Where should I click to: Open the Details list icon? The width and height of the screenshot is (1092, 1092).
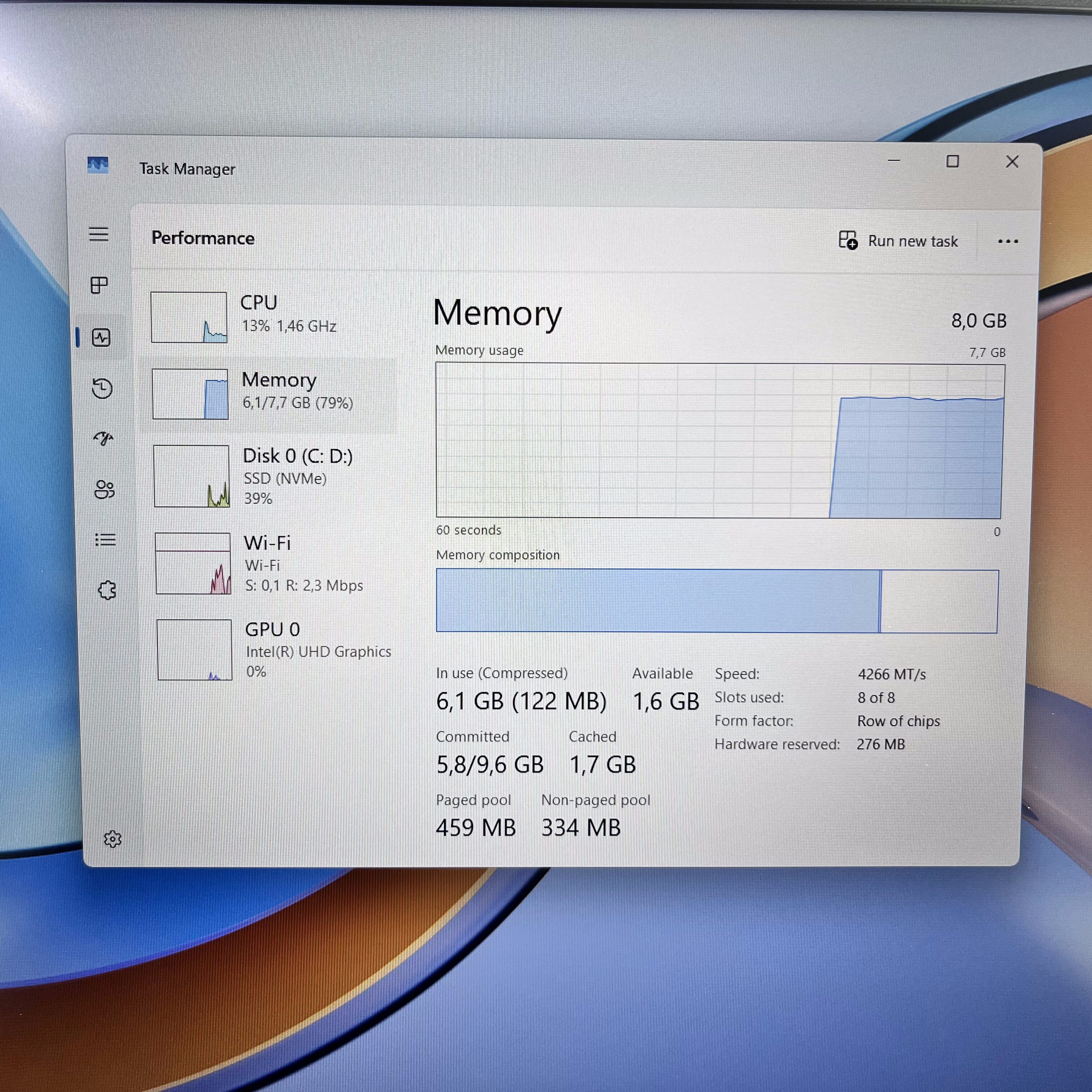click(x=106, y=540)
